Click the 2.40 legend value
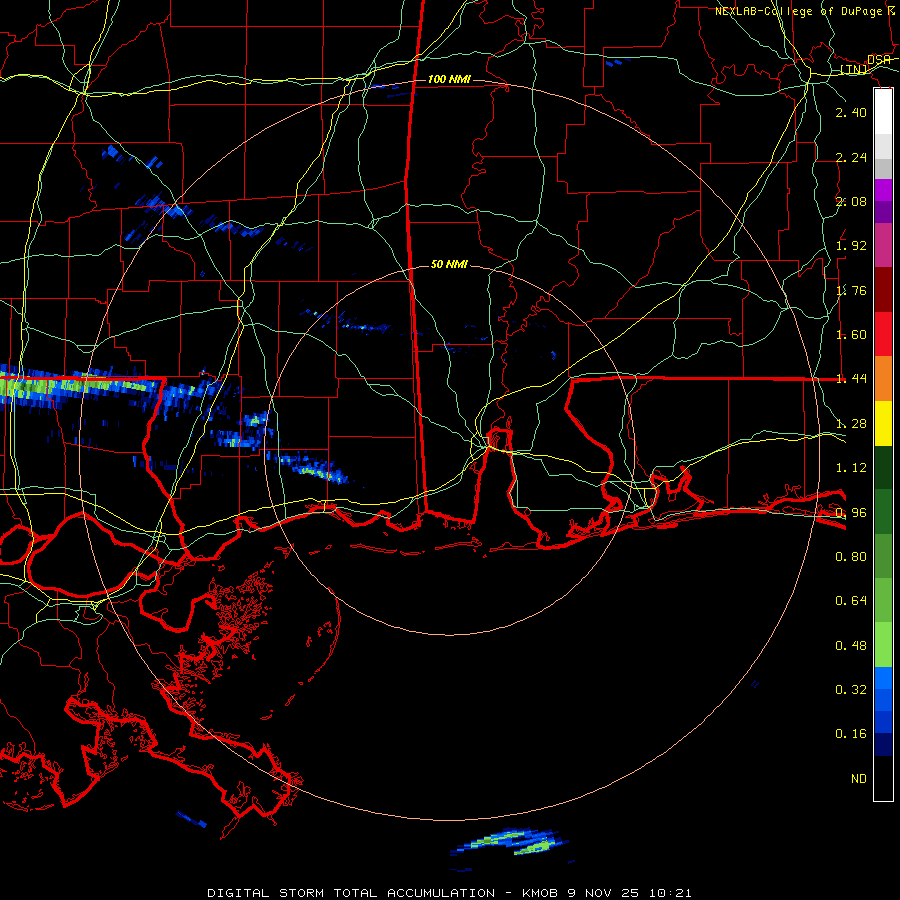 pyautogui.click(x=851, y=112)
